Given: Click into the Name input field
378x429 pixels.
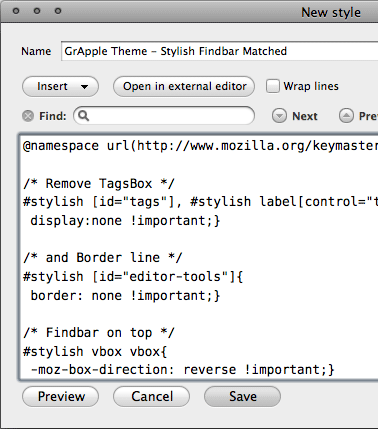Looking at the screenshot, I should click(220, 51).
